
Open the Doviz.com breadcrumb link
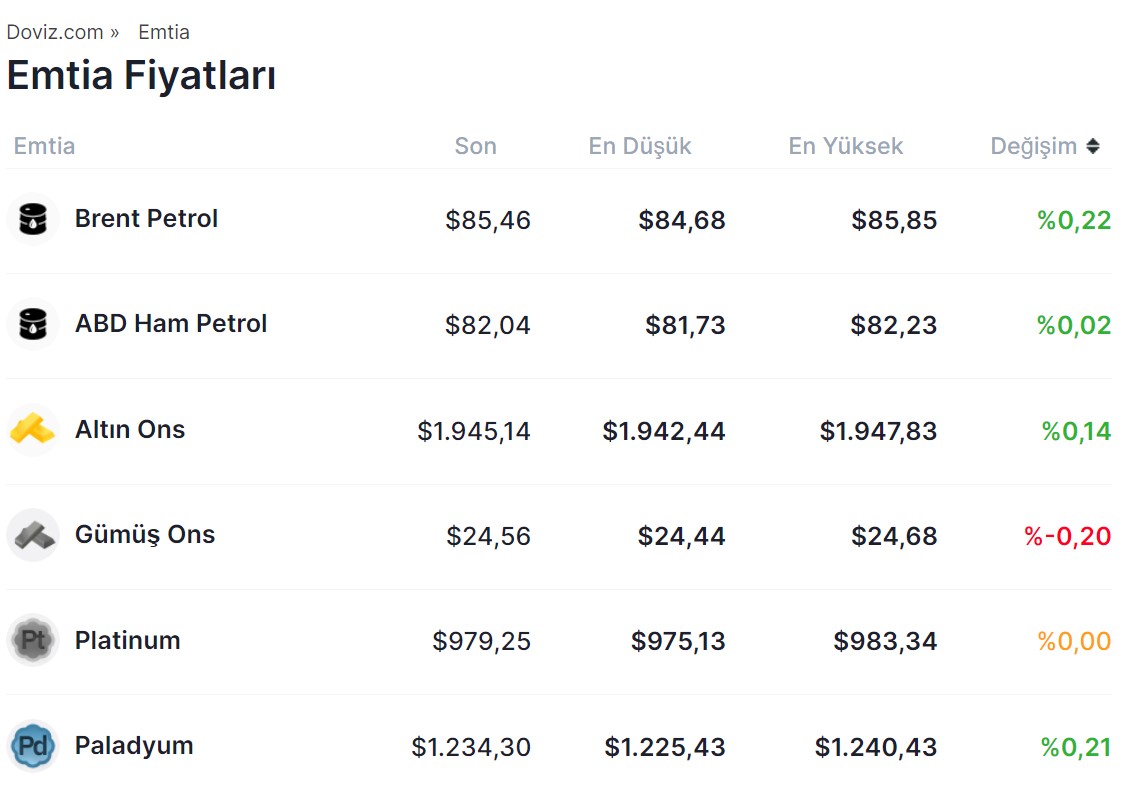tap(55, 32)
